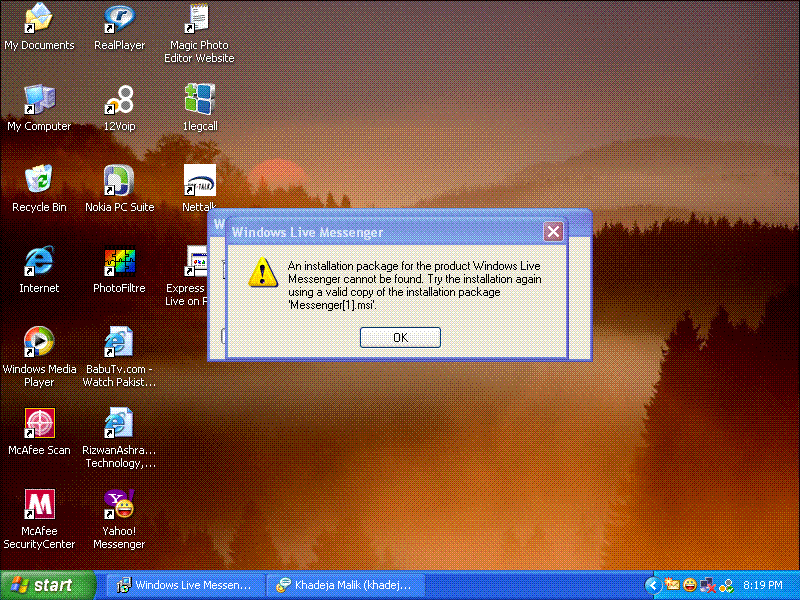Open the My Documents desktop icon
This screenshot has height=600, width=800.
click(x=39, y=27)
